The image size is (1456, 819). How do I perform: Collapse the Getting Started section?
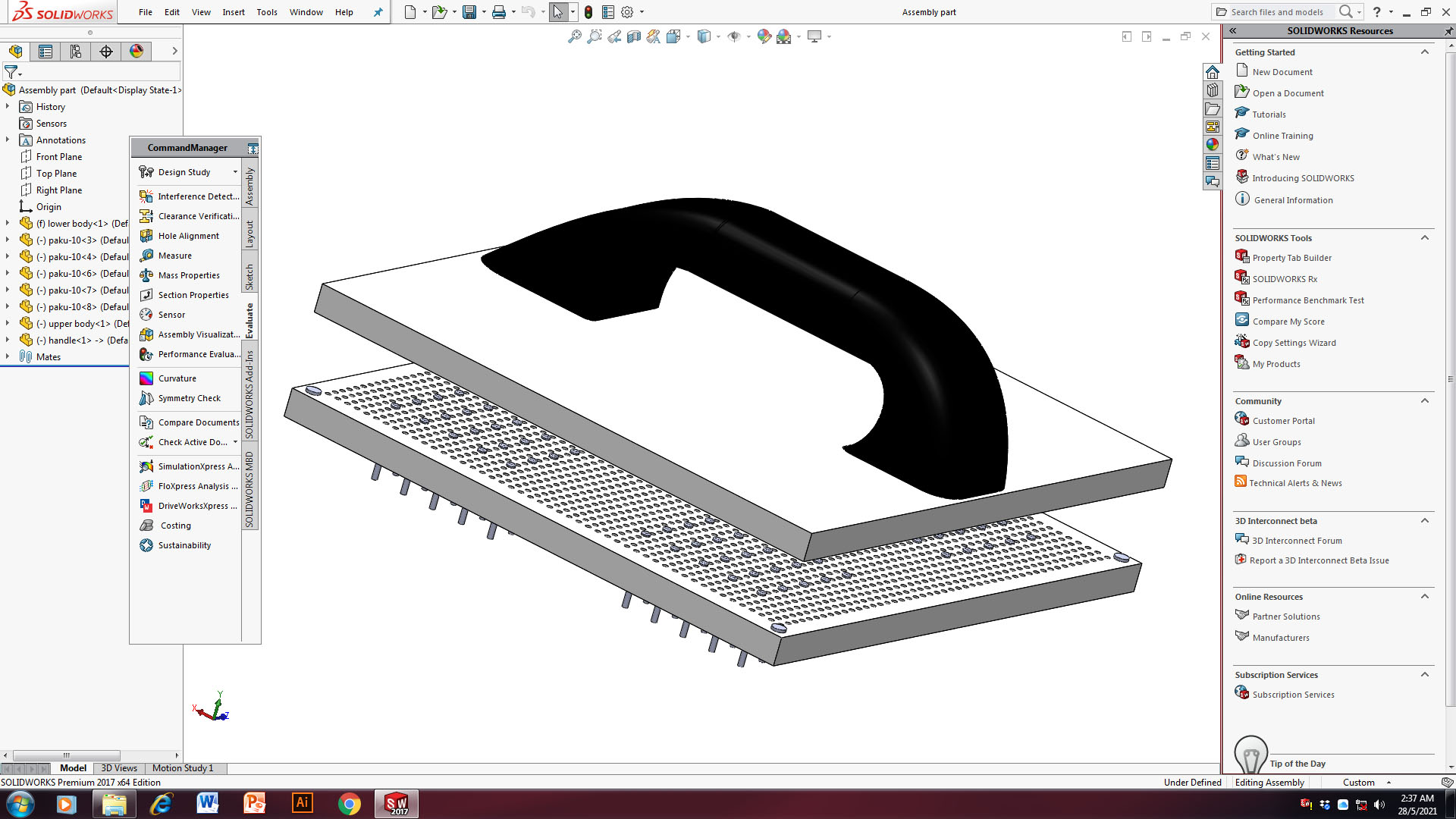pos(1424,52)
